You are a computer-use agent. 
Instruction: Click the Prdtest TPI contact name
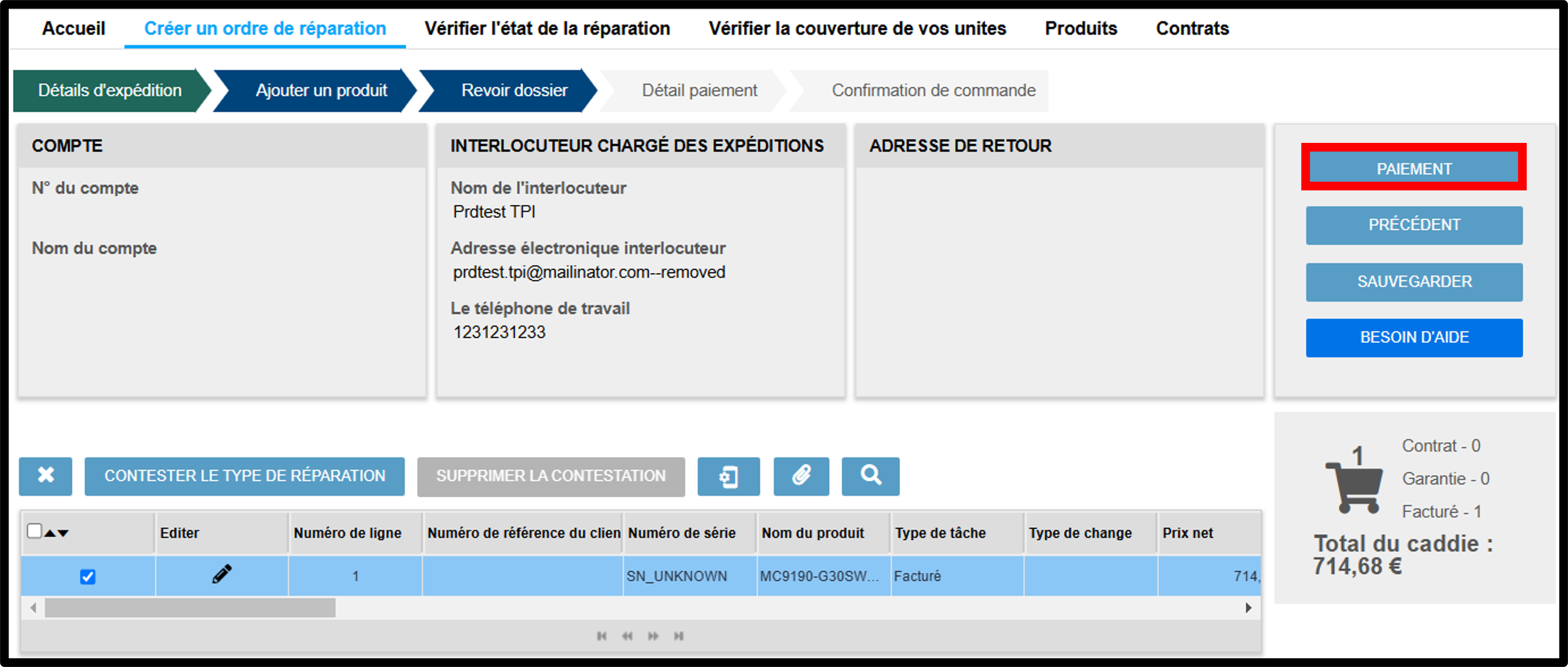(x=494, y=212)
